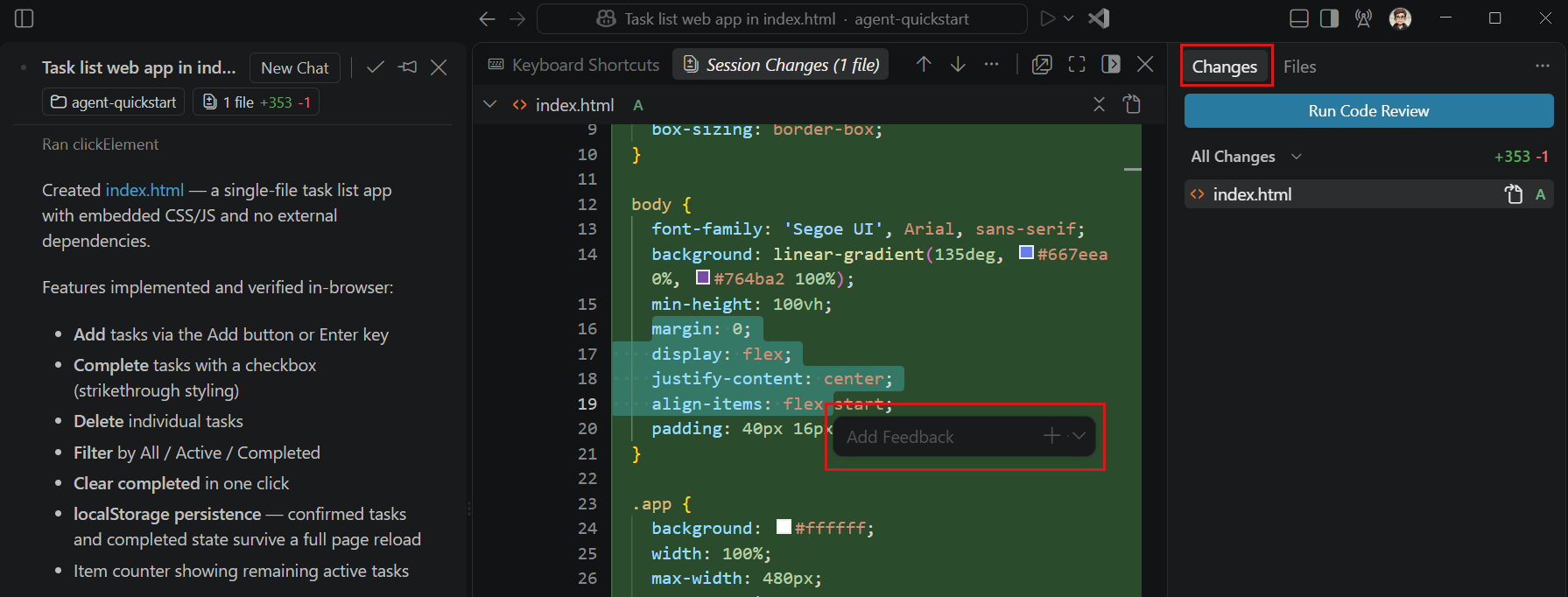Click line number 19 in the gutter

click(x=587, y=404)
